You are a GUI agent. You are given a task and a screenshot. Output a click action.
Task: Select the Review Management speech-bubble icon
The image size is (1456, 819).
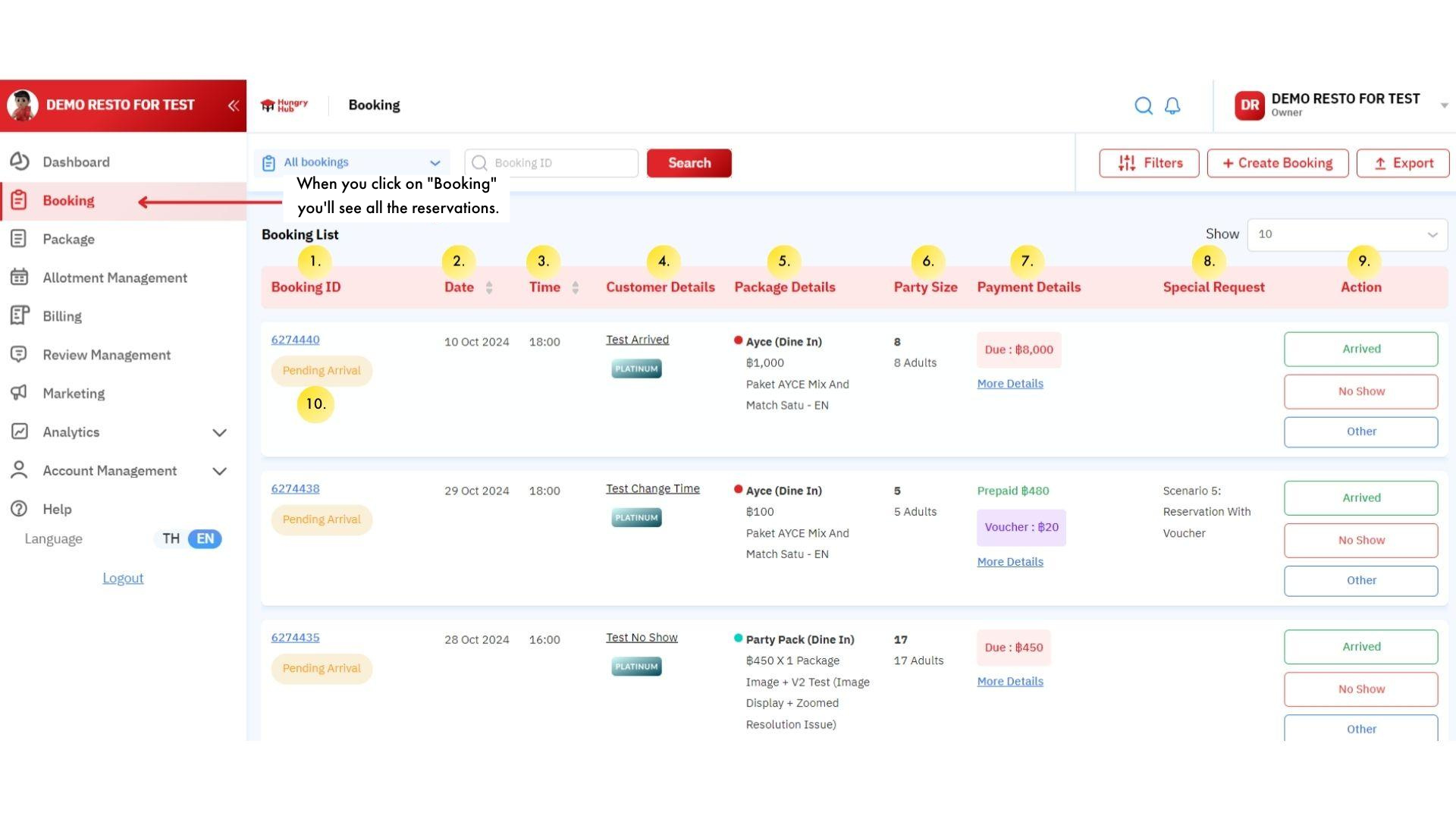click(x=20, y=355)
